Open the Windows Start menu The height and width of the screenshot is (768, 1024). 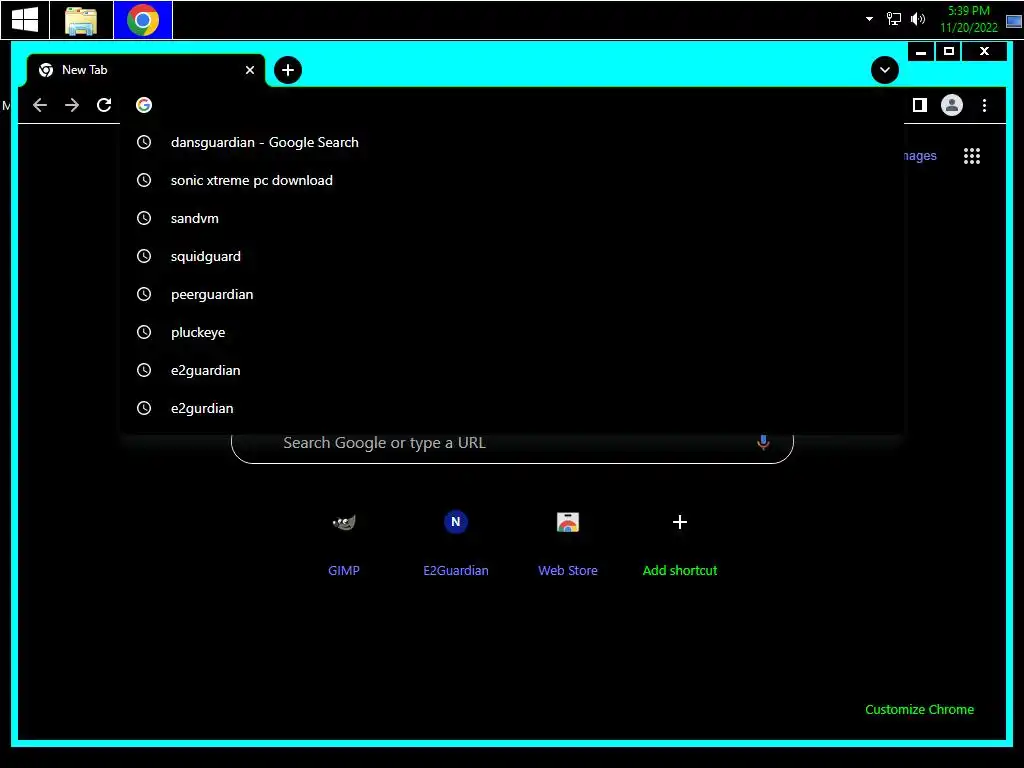pyautogui.click(x=25, y=20)
